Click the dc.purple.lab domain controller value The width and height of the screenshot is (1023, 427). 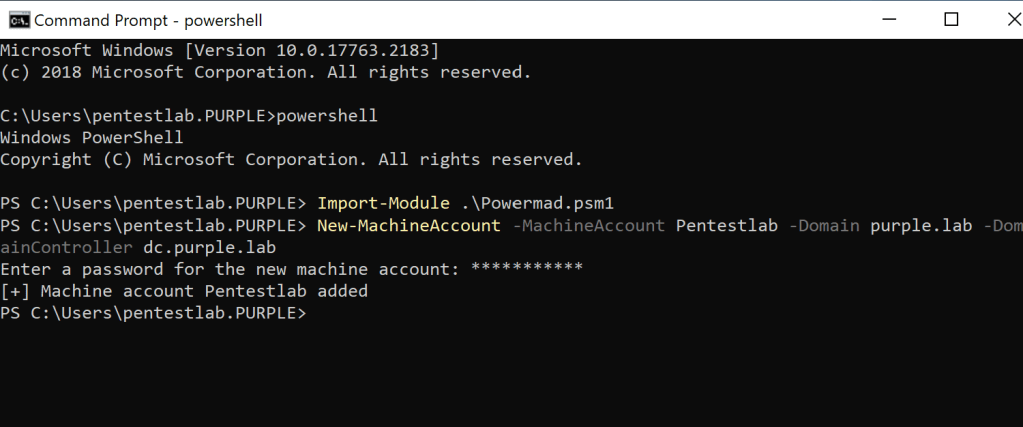pyautogui.click(x=209, y=247)
